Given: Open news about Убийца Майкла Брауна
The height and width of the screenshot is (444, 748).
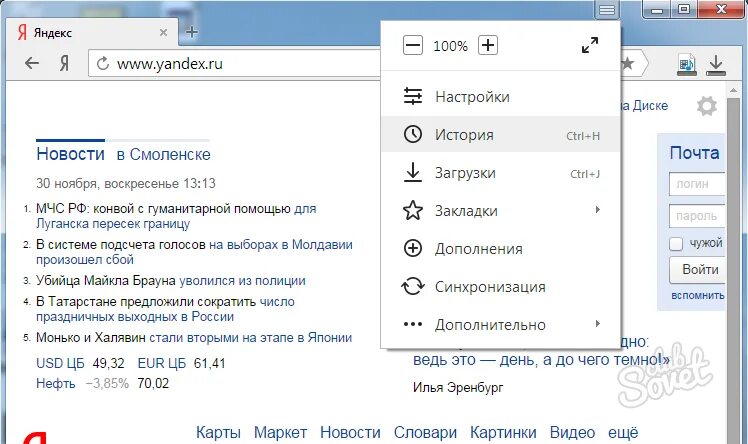Looking at the screenshot, I should pos(171,280).
